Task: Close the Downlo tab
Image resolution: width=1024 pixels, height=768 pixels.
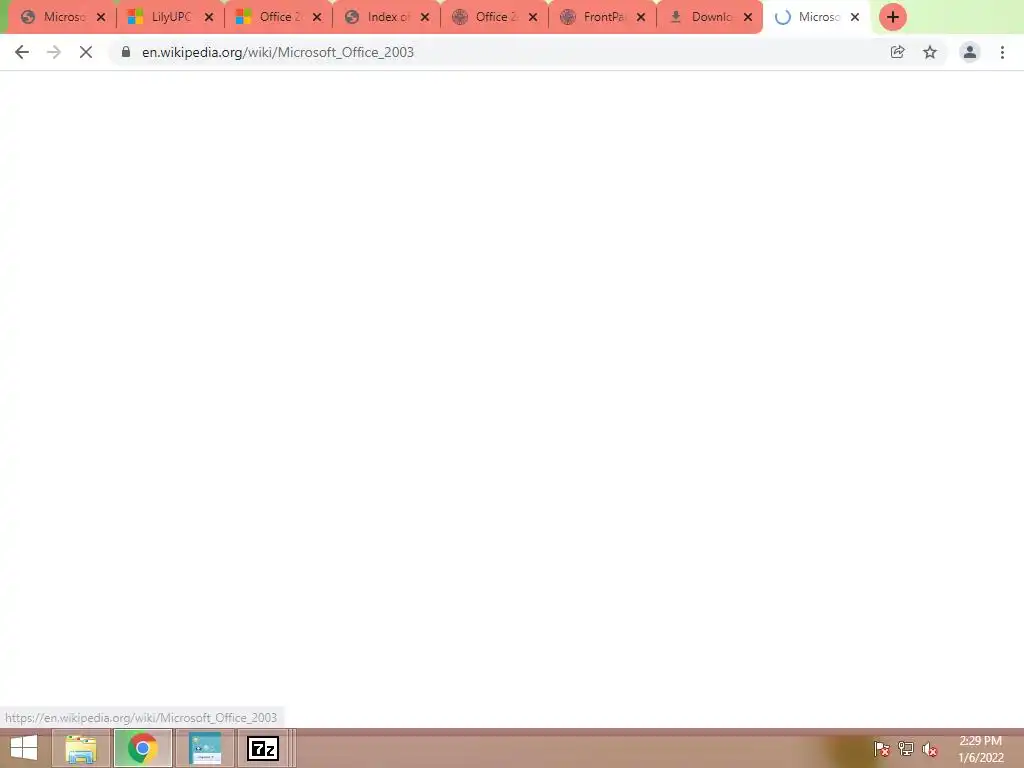Action: (x=748, y=18)
